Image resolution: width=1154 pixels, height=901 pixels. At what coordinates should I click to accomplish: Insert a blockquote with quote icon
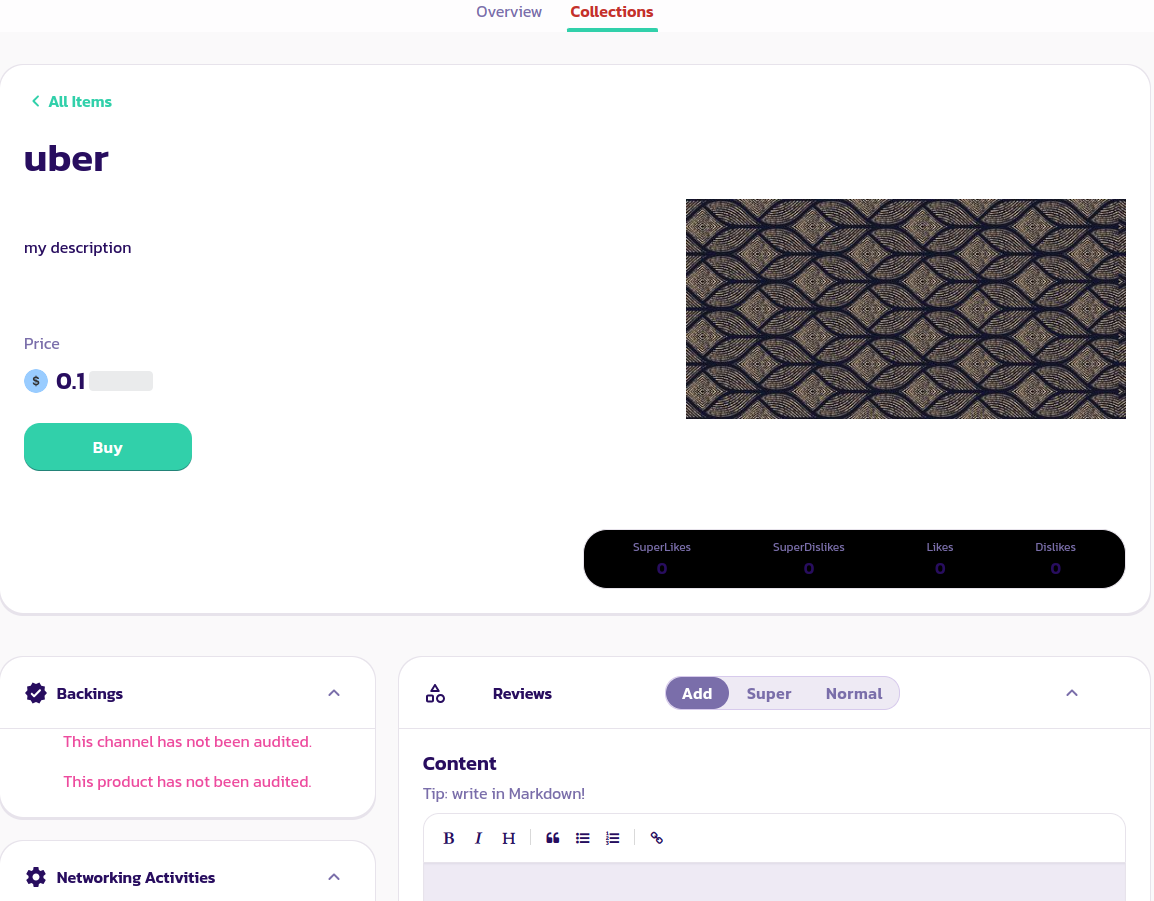click(x=553, y=838)
